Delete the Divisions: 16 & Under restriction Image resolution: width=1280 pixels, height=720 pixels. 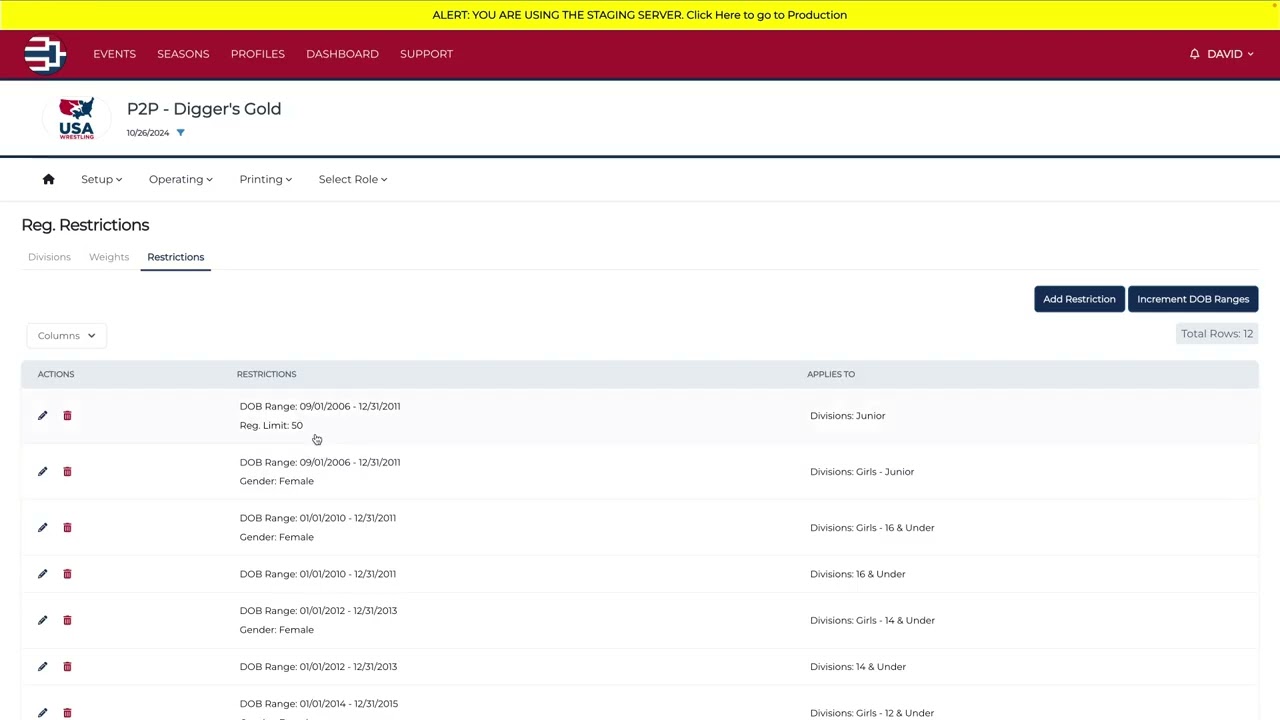pyautogui.click(x=67, y=574)
